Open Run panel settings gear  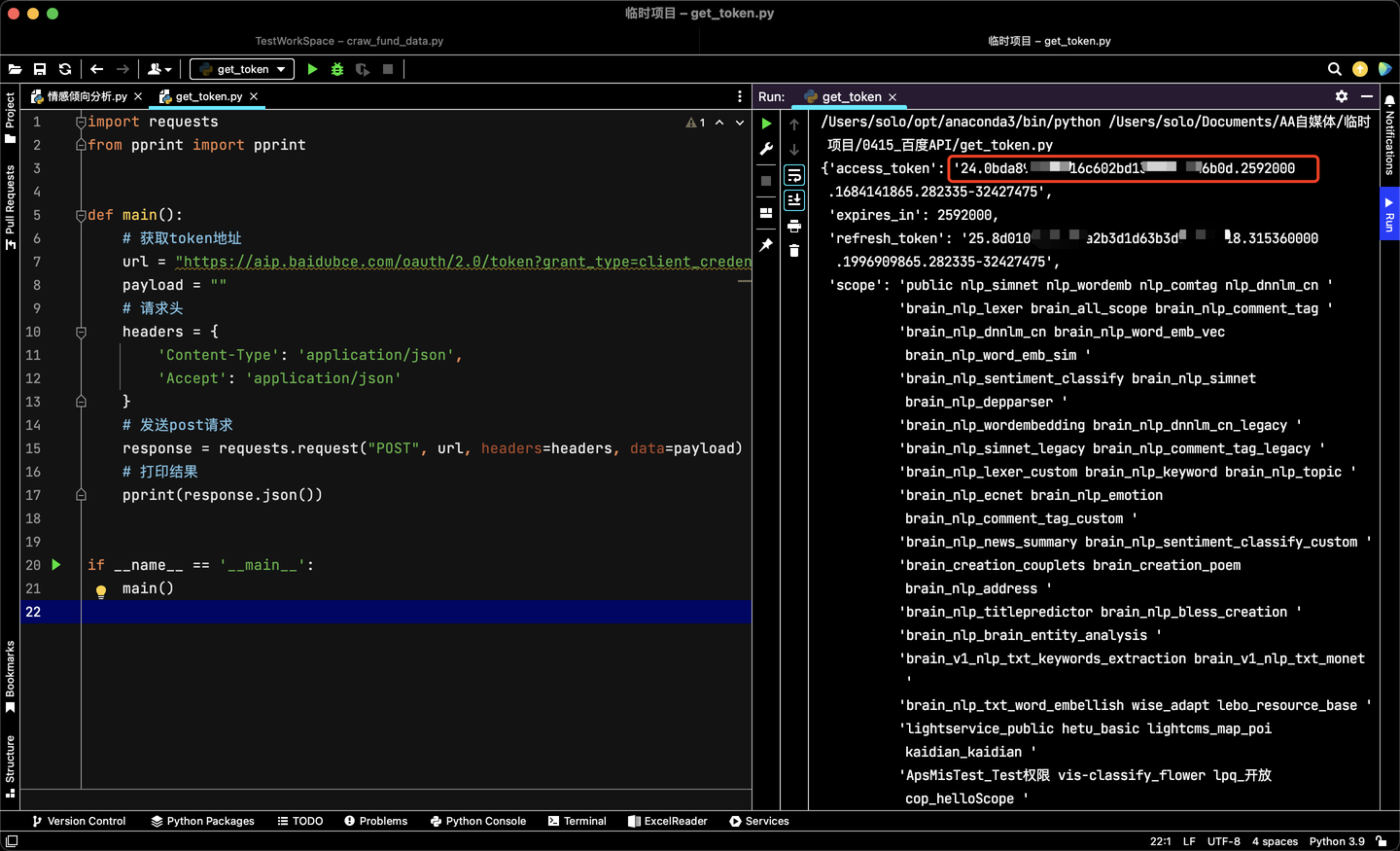[x=1342, y=96]
